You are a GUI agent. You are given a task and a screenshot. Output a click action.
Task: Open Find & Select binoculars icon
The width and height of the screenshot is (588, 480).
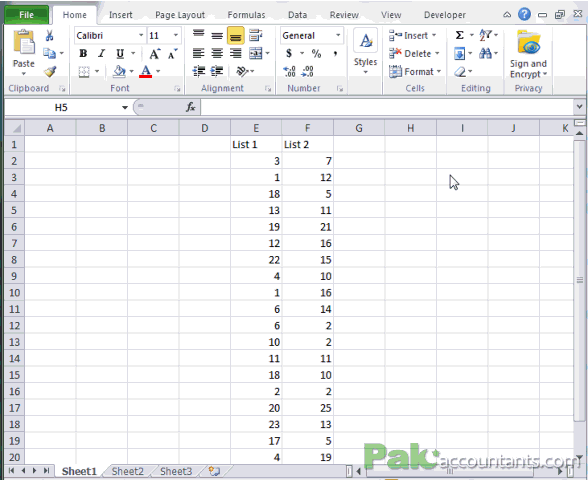pyautogui.click(x=485, y=54)
